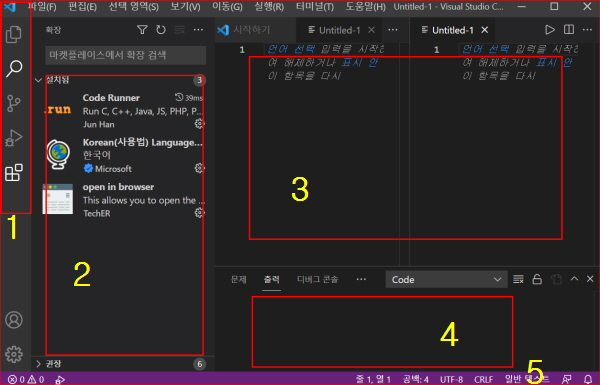
Task: Change indentation via 공백: 4
Action: click(x=416, y=379)
